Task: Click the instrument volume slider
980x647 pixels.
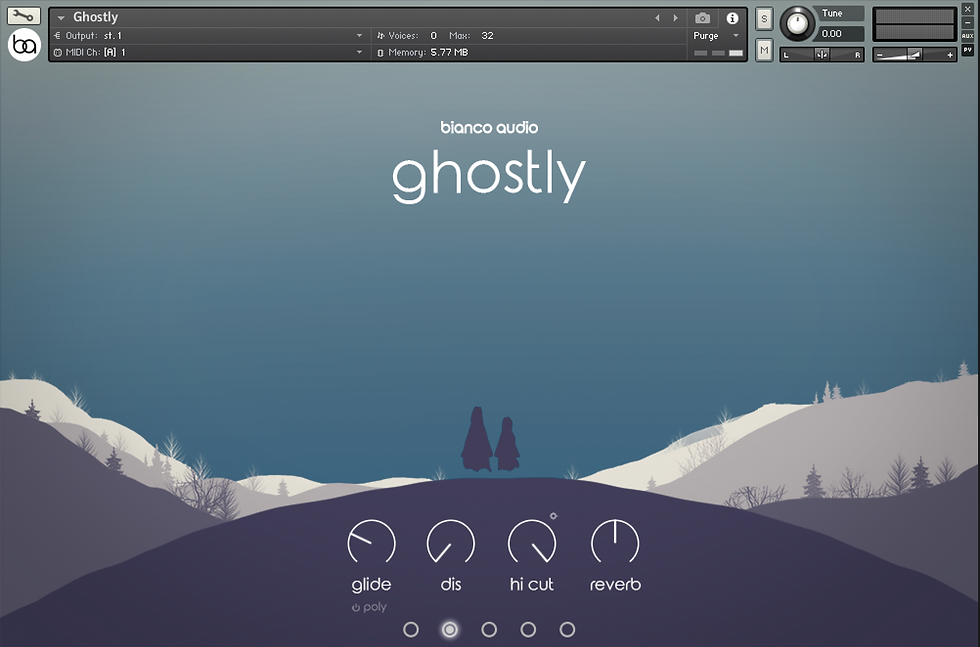Action: tap(914, 55)
